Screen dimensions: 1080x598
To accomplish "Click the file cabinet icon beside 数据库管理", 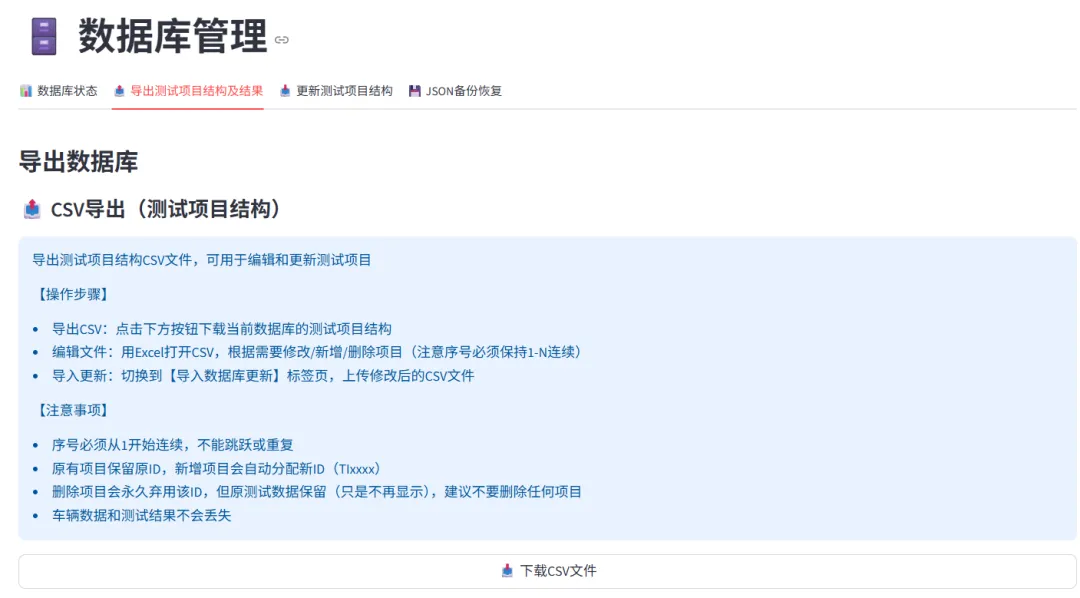I will [x=44, y=37].
